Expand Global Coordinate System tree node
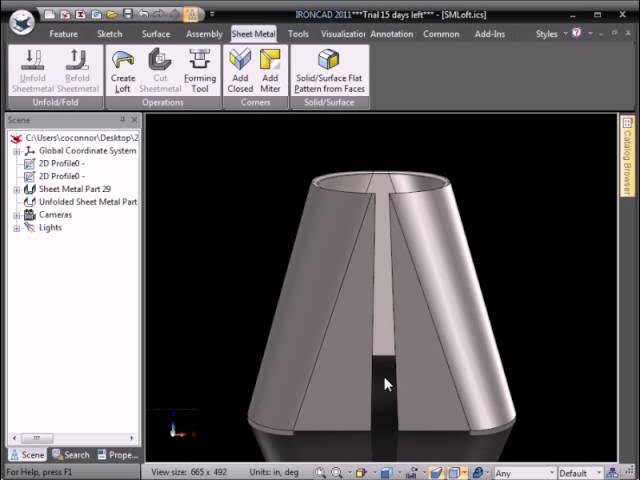640x480 pixels. pyautogui.click(x=16, y=151)
